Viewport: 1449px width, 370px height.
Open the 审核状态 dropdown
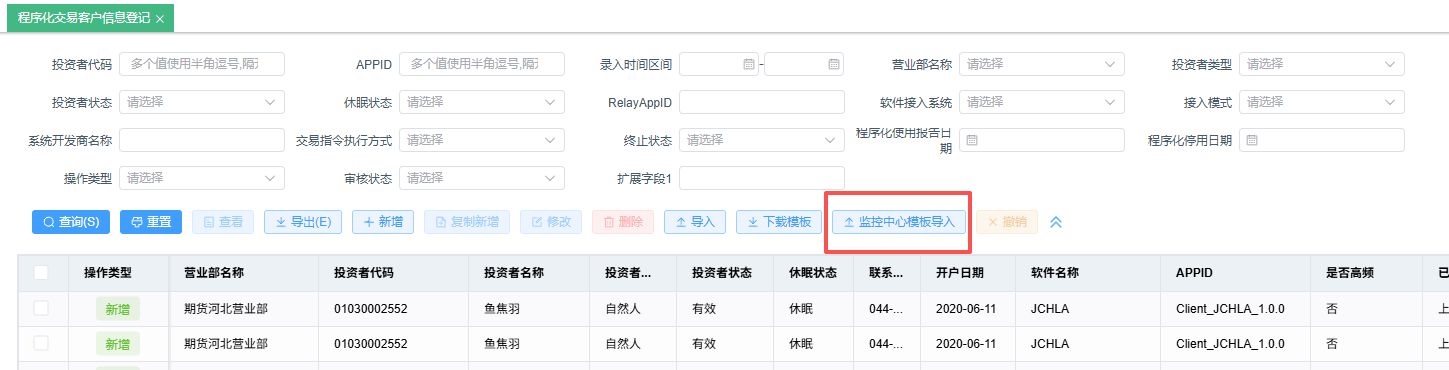[482, 178]
